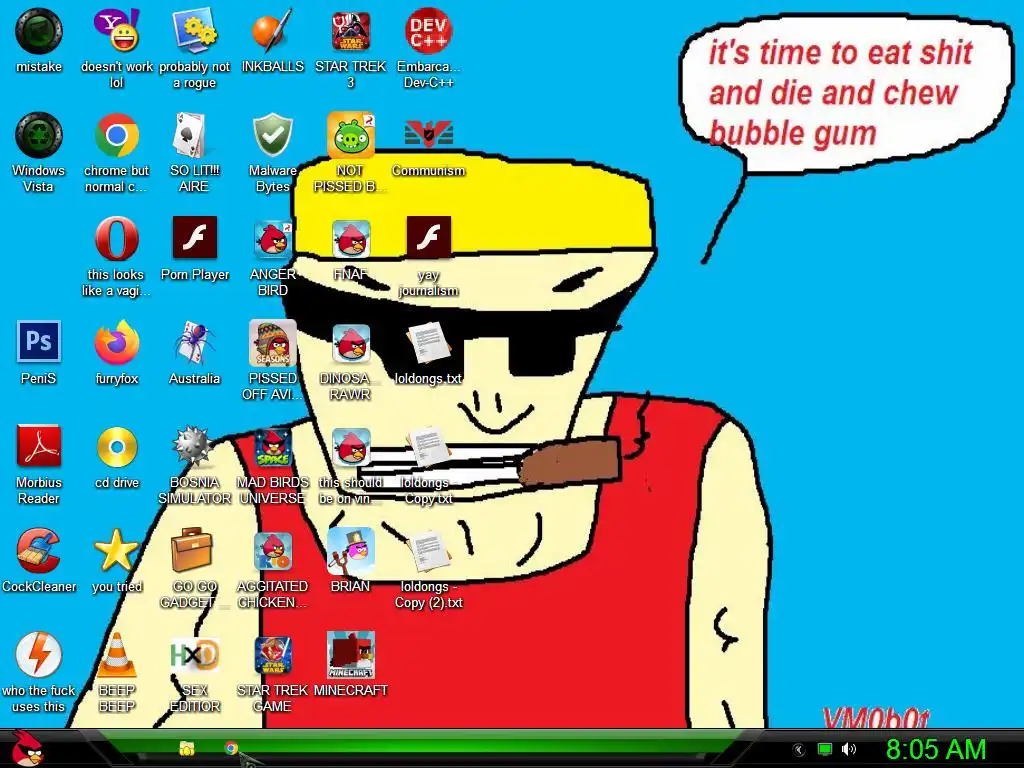The height and width of the screenshot is (768, 1024).
Task: Open MAD BIRDS UNIVERSE Space icon
Action: [272, 447]
